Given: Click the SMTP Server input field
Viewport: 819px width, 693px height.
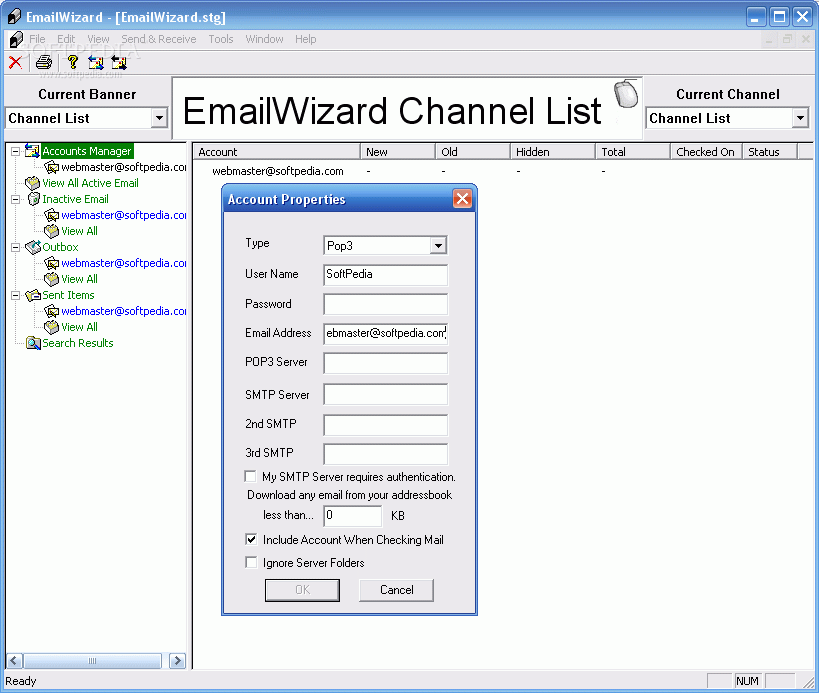Looking at the screenshot, I should (x=385, y=394).
